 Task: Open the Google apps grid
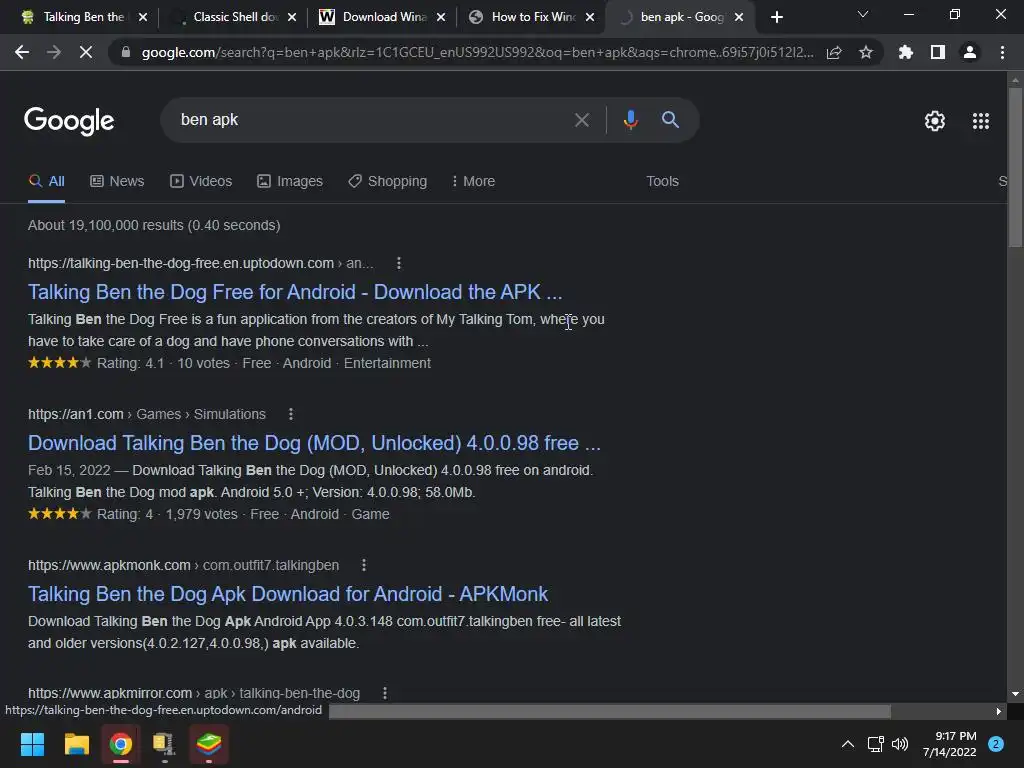pyautogui.click(x=980, y=121)
